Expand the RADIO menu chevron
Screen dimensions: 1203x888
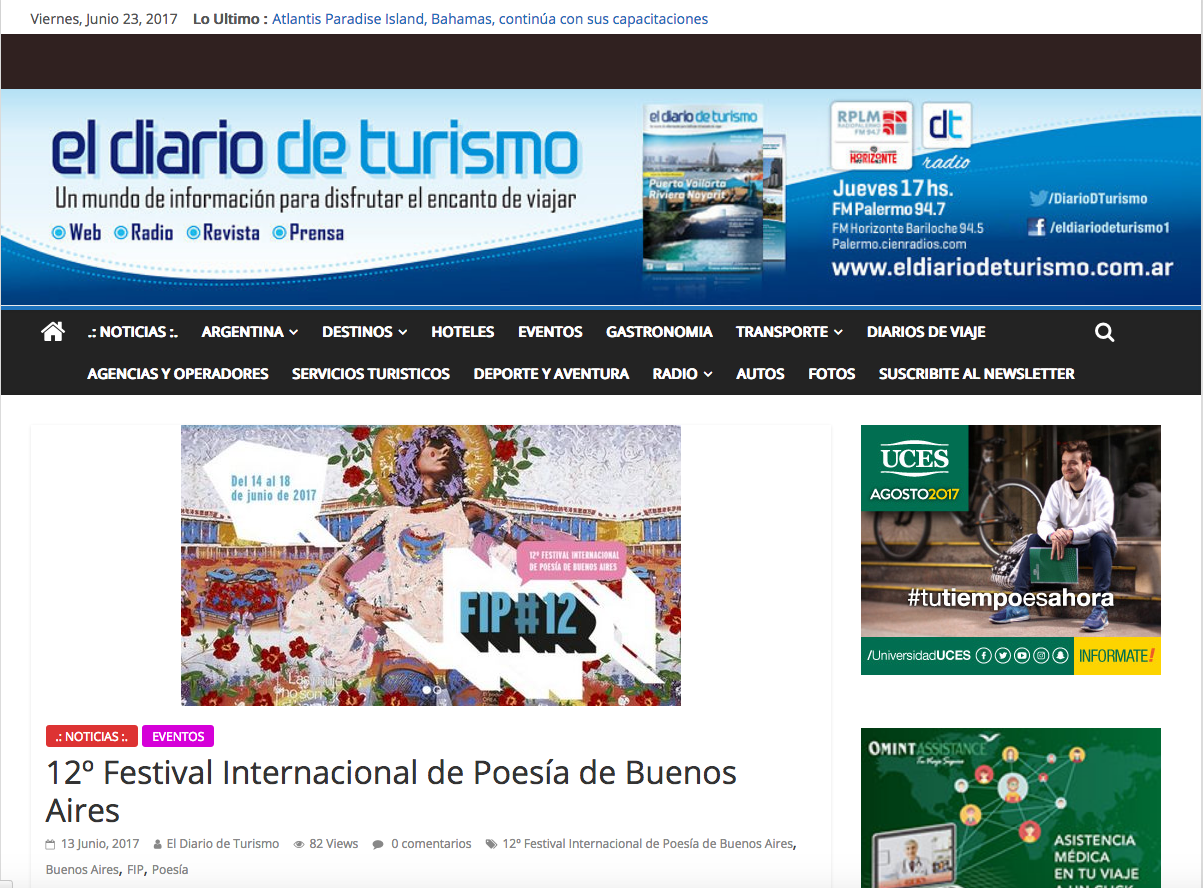(x=708, y=374)
